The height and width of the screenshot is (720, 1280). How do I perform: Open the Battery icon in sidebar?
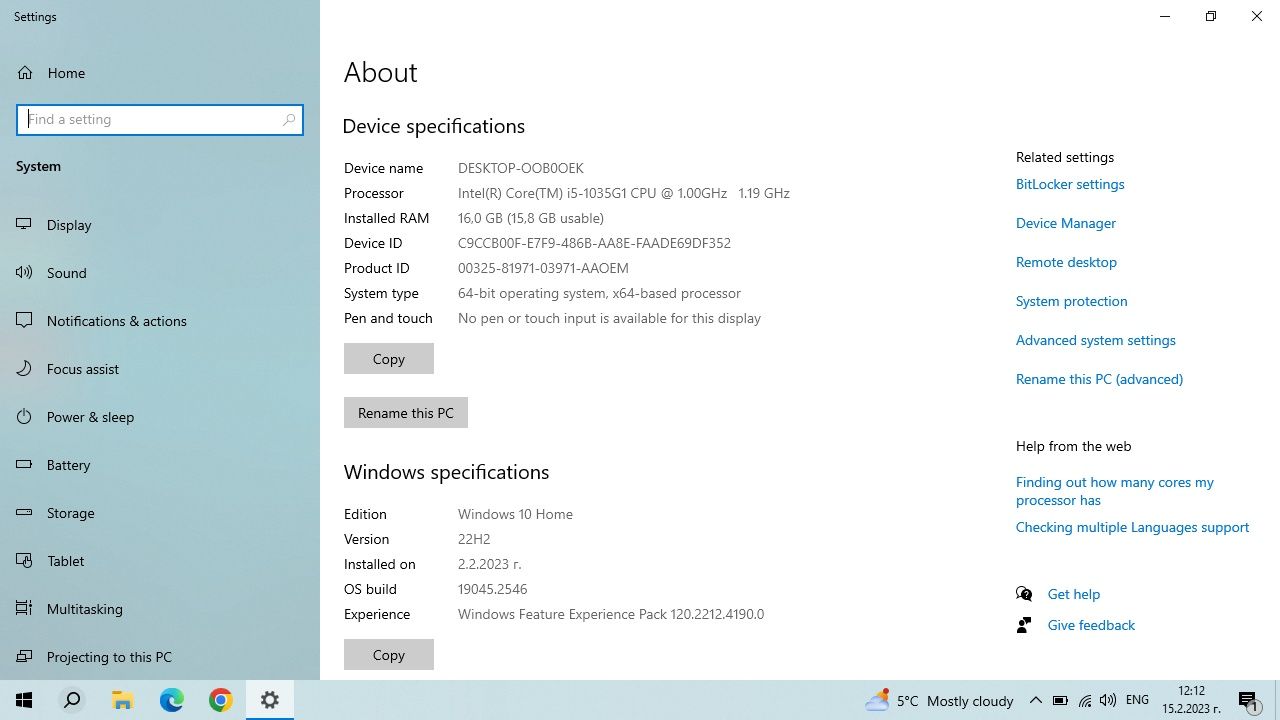[25, 465]
